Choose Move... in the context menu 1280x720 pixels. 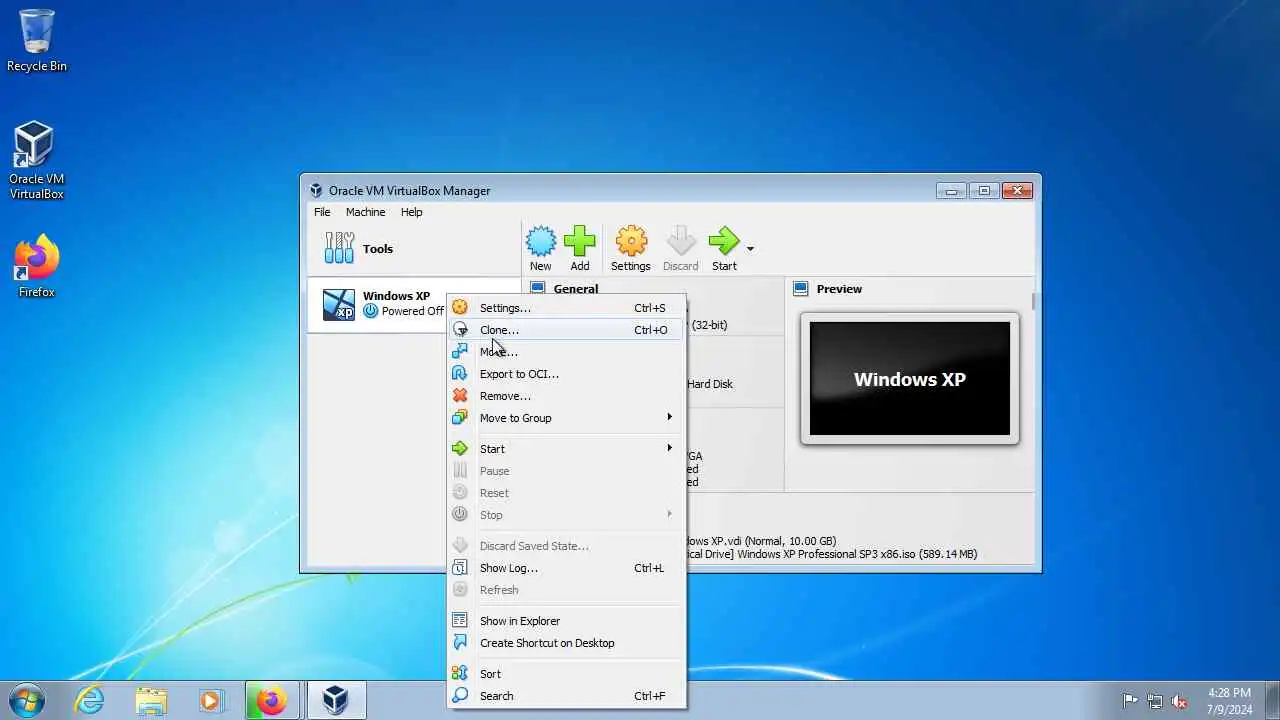[566, 352]
